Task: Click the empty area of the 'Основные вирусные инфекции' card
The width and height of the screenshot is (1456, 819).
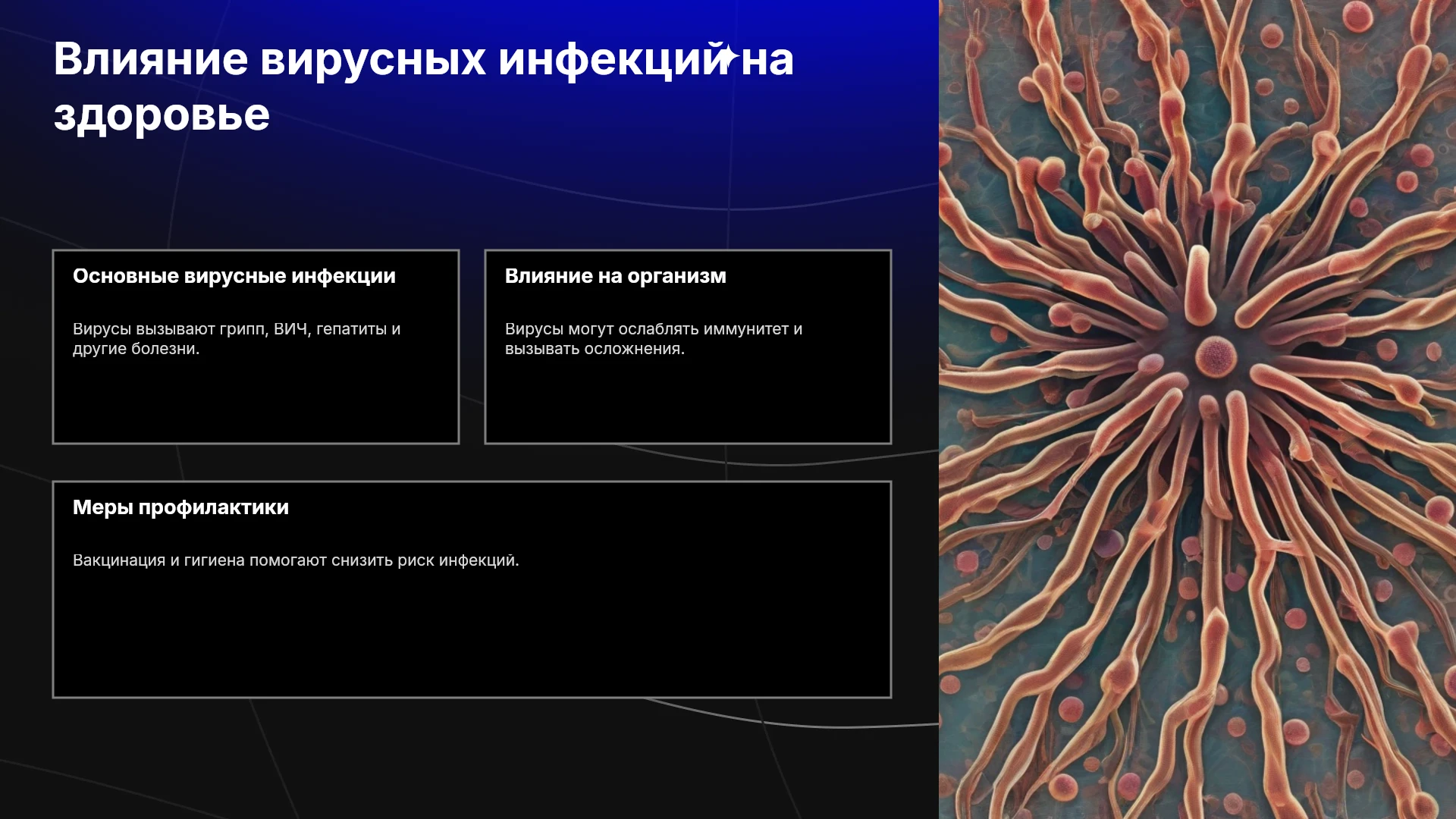Action: point(256,400)
